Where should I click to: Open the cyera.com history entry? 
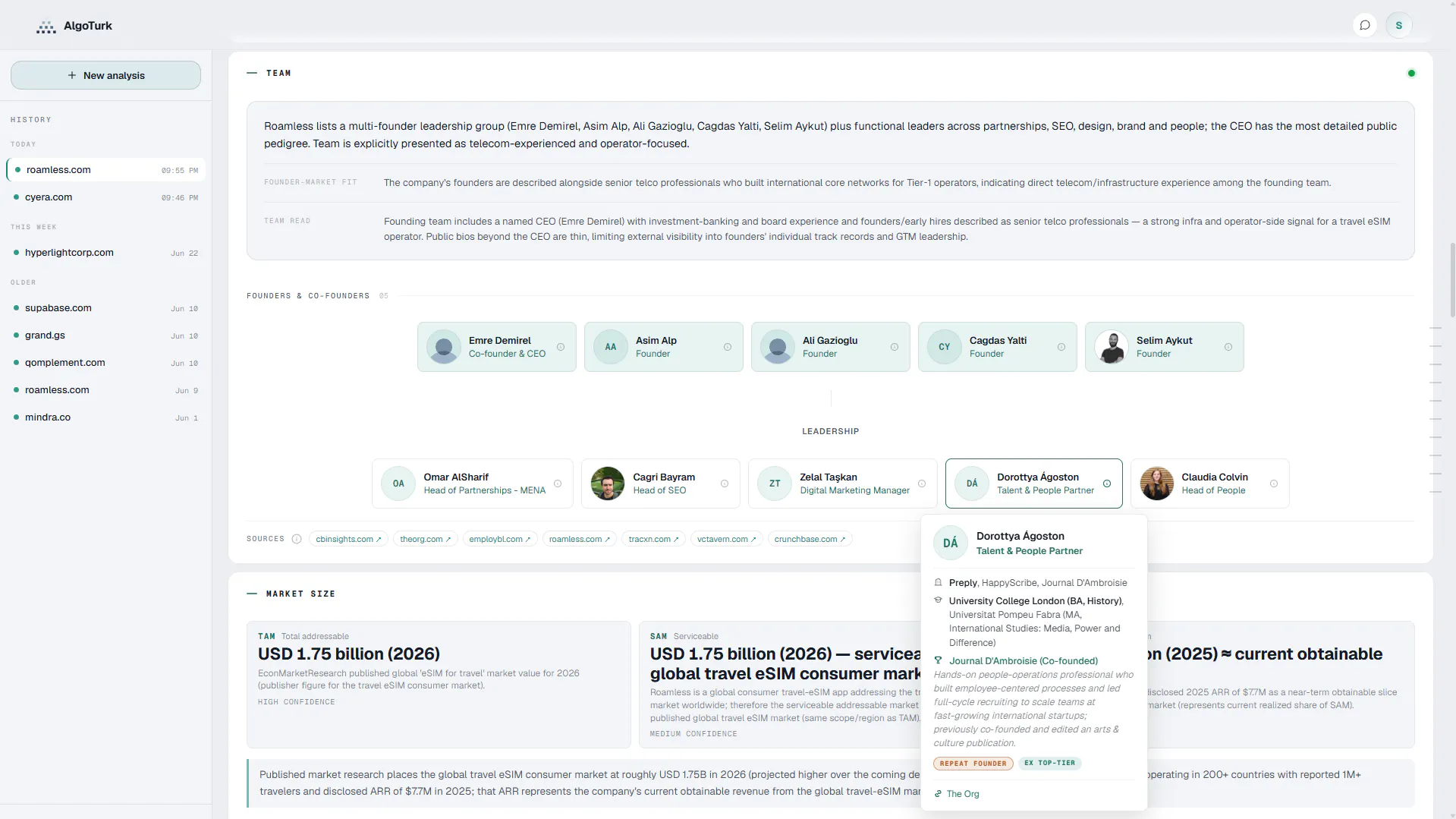pos(105,197)
